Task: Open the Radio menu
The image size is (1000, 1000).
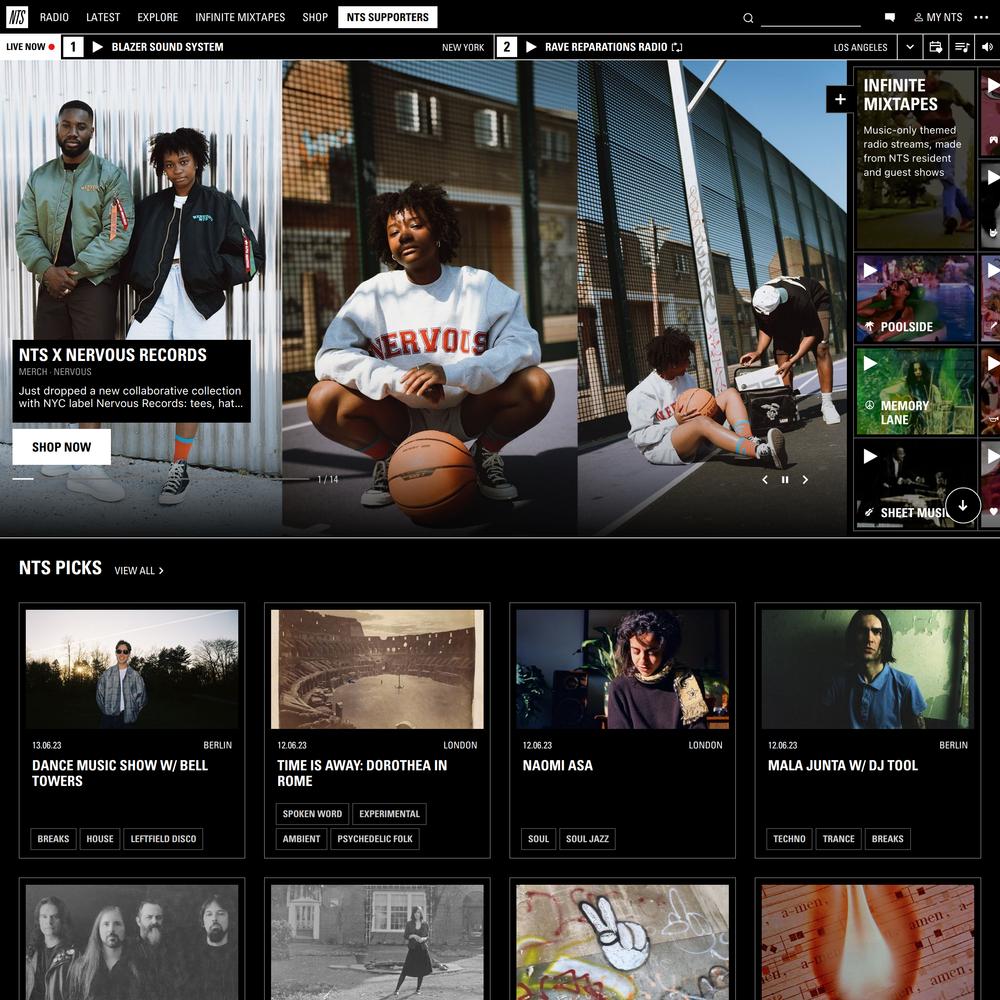Action: click(x=54, y=17)
